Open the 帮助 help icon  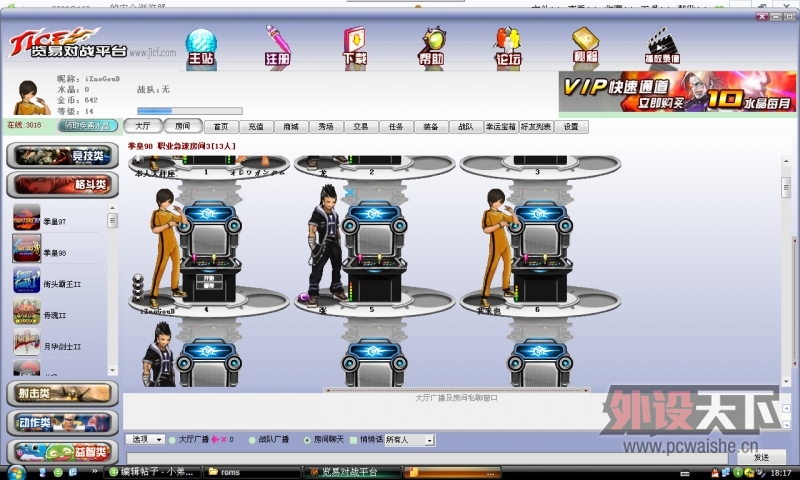tap(432, 48)
